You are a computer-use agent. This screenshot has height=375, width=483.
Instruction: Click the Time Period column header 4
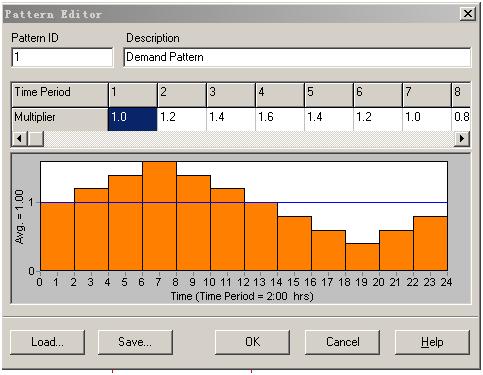coord(280,95)
